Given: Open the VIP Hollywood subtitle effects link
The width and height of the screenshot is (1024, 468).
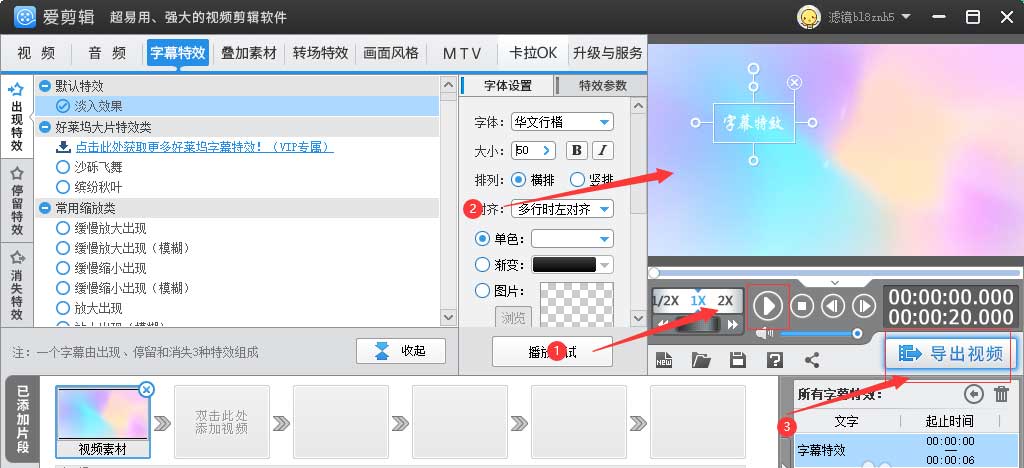Looking at the screenshot, I should pos(205,147).
